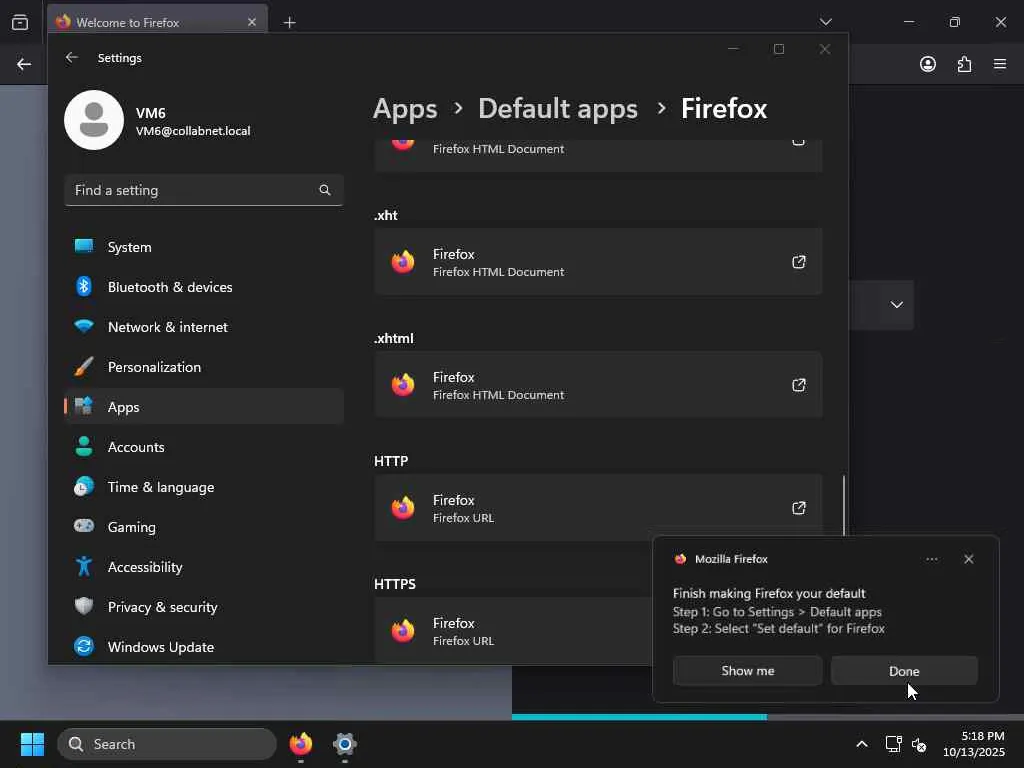Open external link icon for .xht default
Viewport: 1024px width, 768px height.
tap(799, 262)
